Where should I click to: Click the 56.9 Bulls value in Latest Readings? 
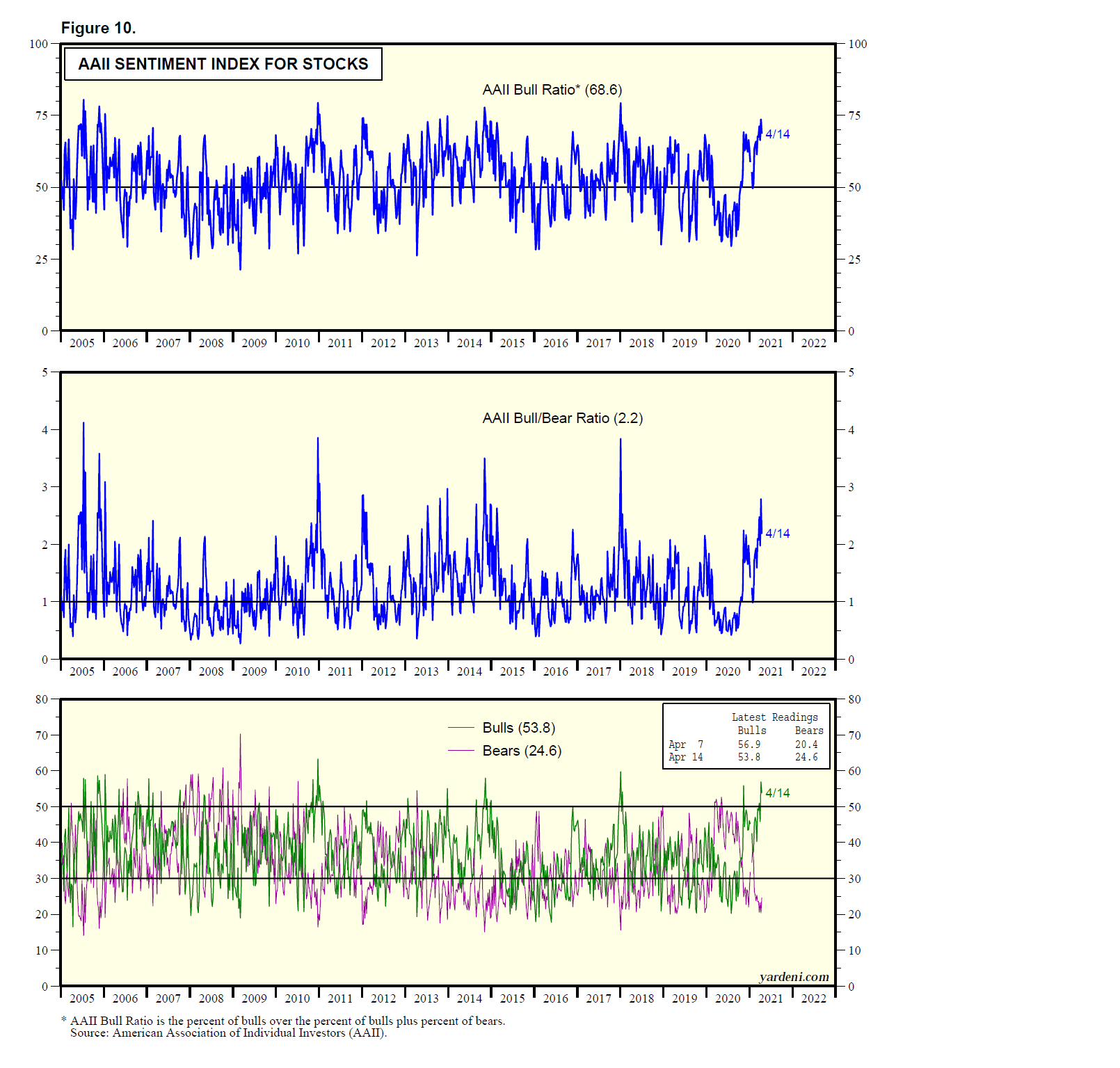coord(749,744)
